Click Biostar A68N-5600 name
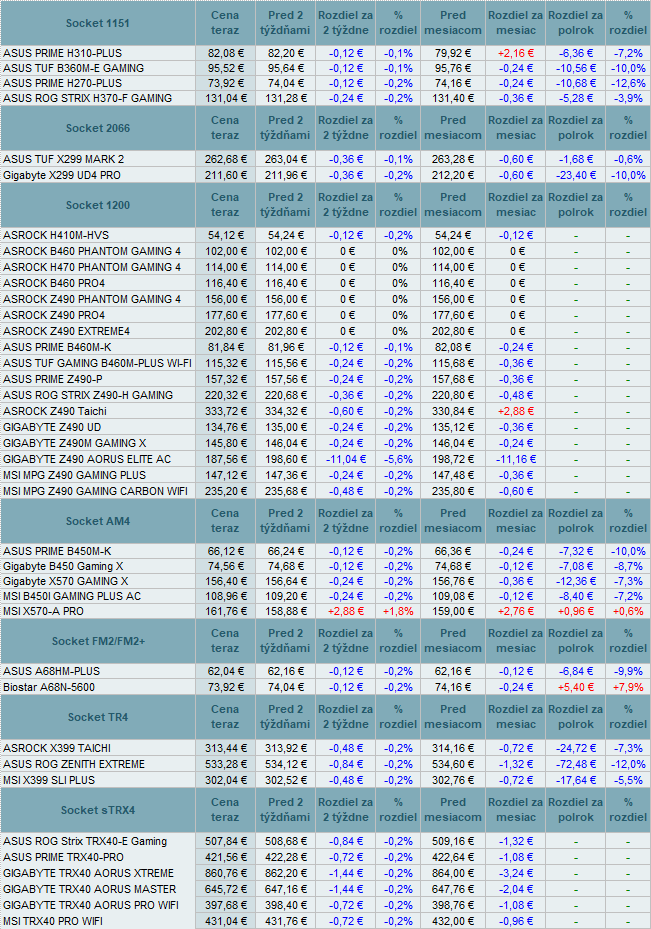651x929 pixels. [x=49, y=687]
